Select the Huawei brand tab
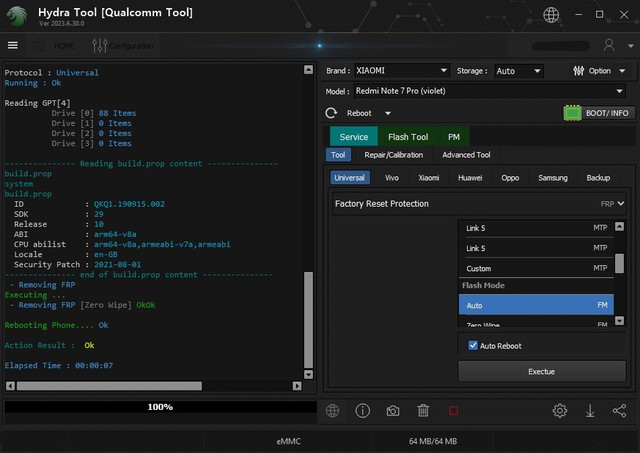Viewport: 640px width, 453px height. (x=470, y=178)
